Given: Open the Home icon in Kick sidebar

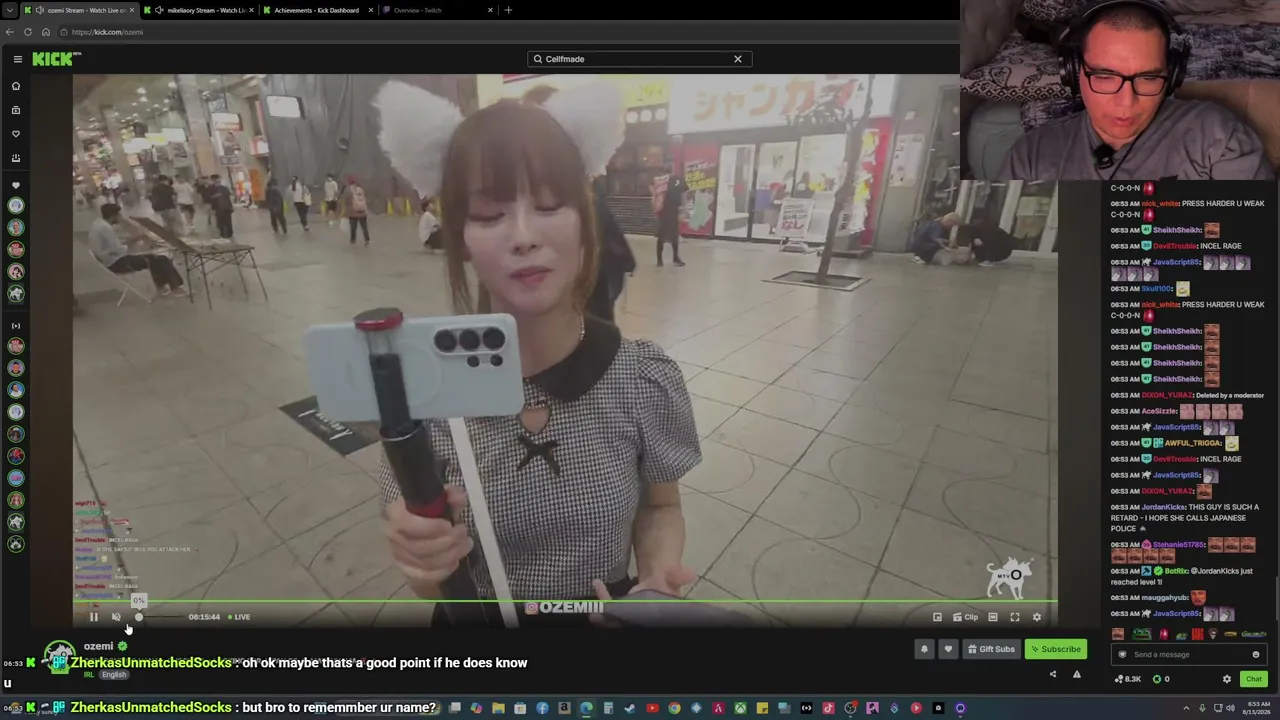Looking at the screenshot, I should point(16,86).
